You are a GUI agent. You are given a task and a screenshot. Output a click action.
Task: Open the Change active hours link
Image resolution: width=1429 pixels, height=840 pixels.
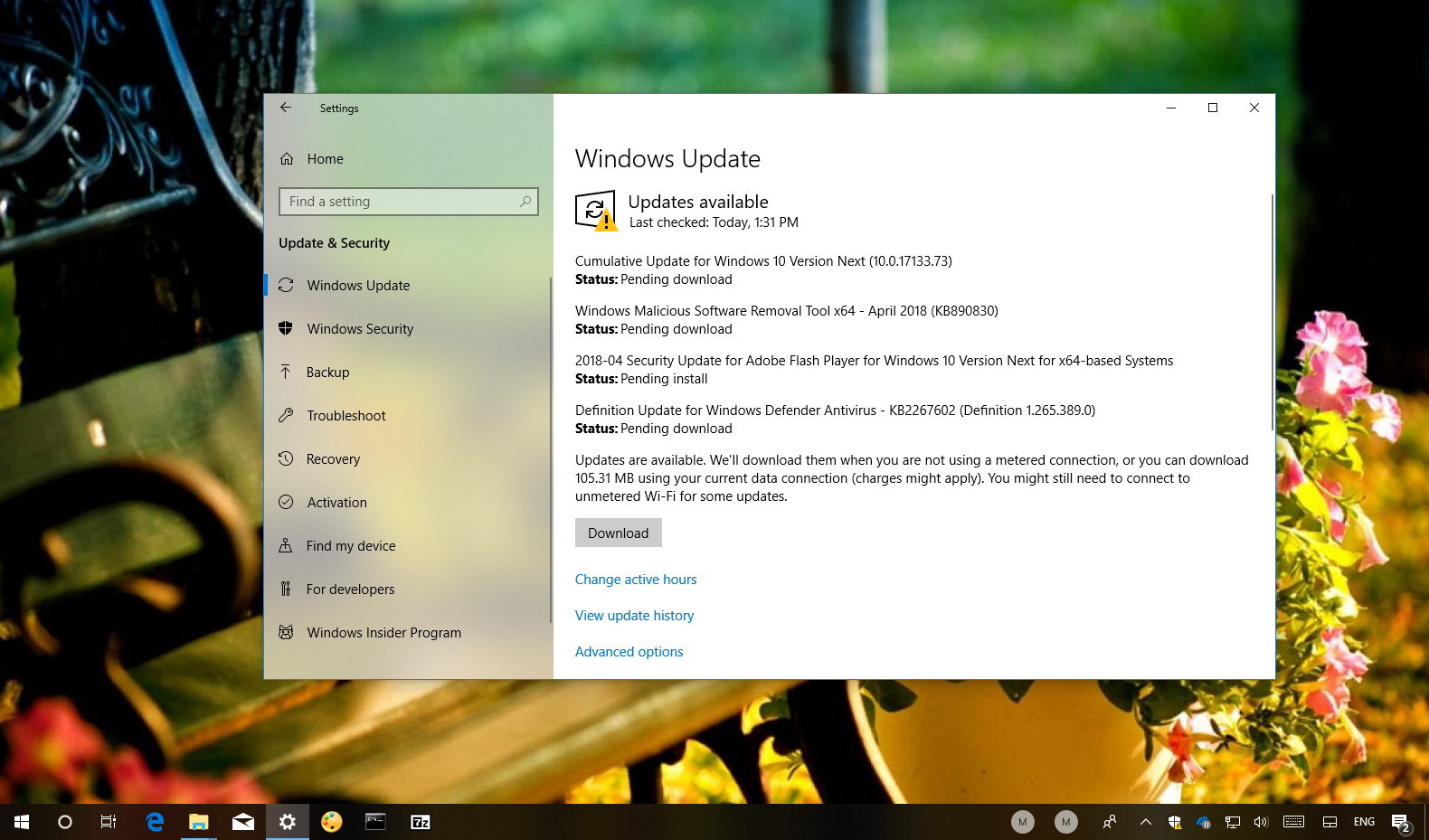pos(636,580)
